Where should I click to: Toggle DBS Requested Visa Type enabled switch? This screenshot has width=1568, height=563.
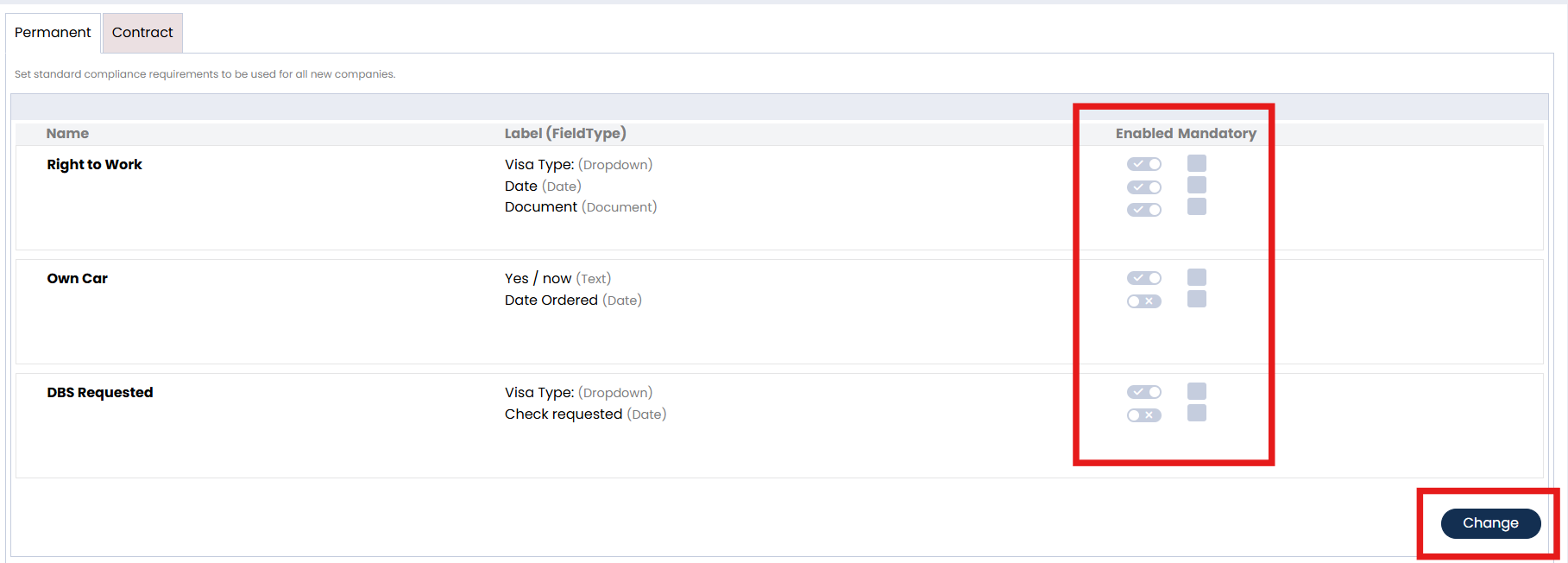click(1144, 392)
